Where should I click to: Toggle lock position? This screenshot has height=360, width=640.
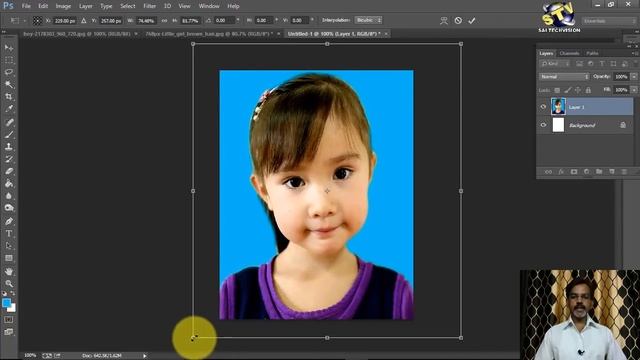pyautogui.click(x=578, y=90)
